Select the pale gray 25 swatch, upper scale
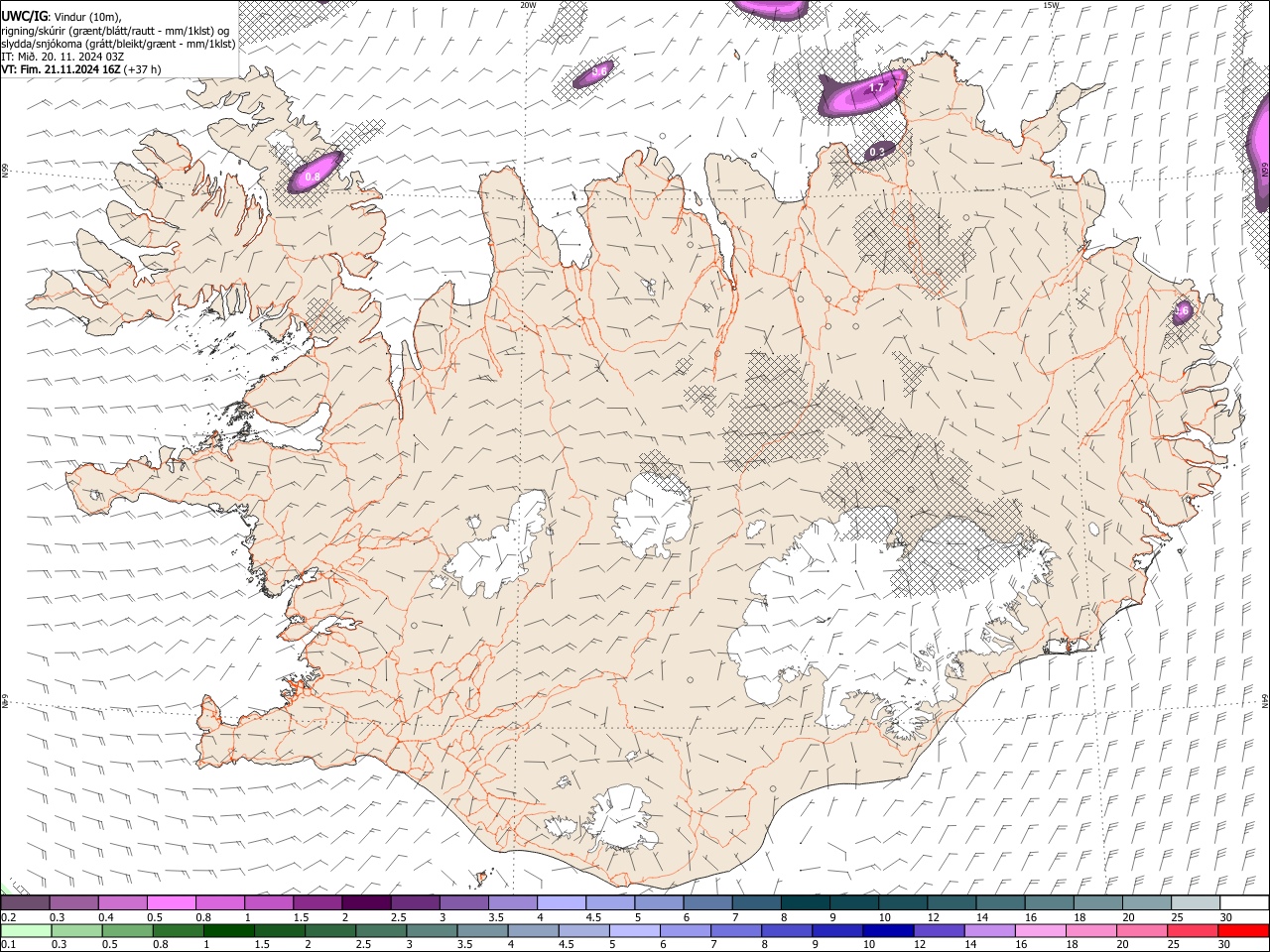This screenshot has width=1270, height=952. (1195, 902)
